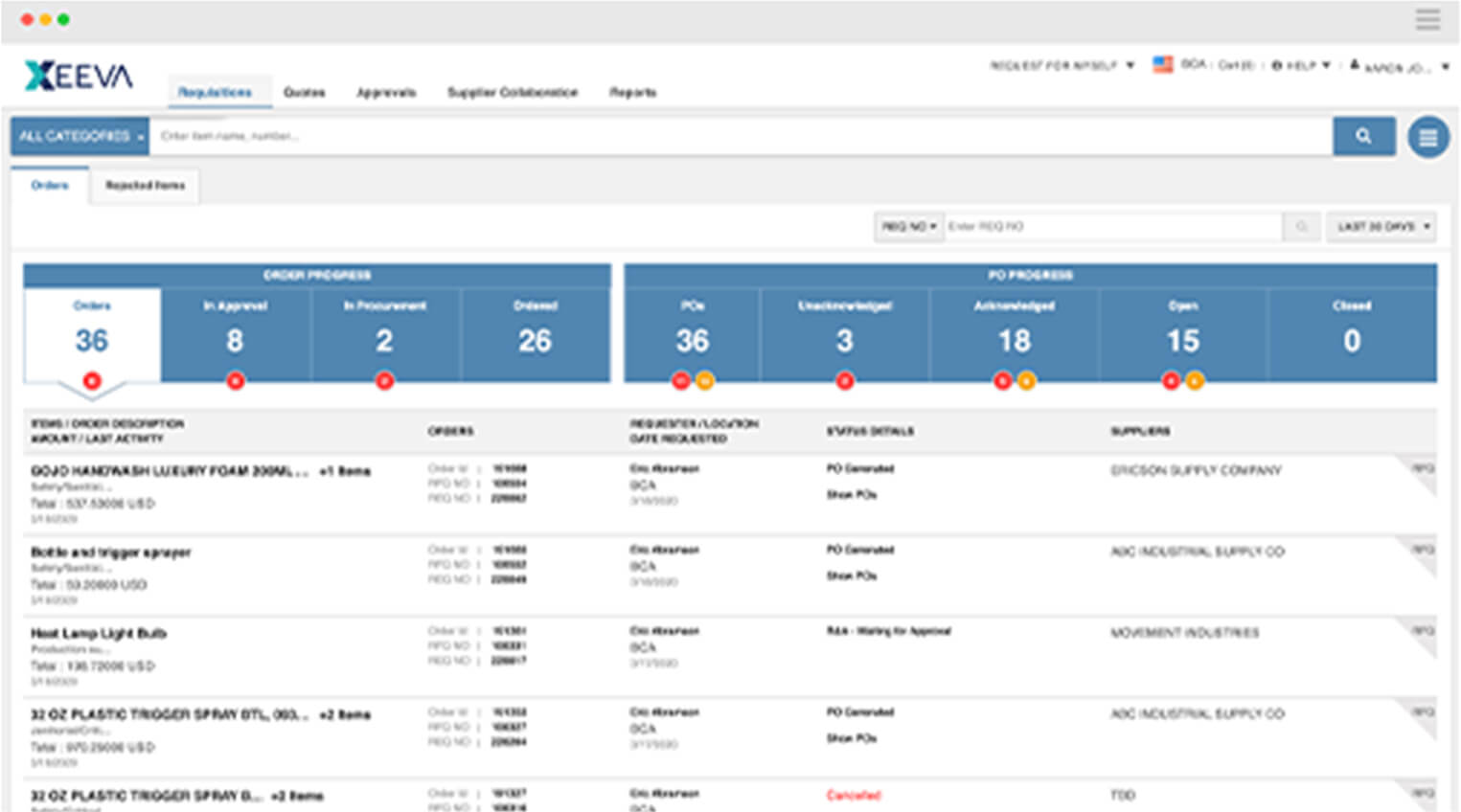This screenshot has width=1461, height=812.
Task: Open the round blue menu button
Action: click(x=1427, y=138)
